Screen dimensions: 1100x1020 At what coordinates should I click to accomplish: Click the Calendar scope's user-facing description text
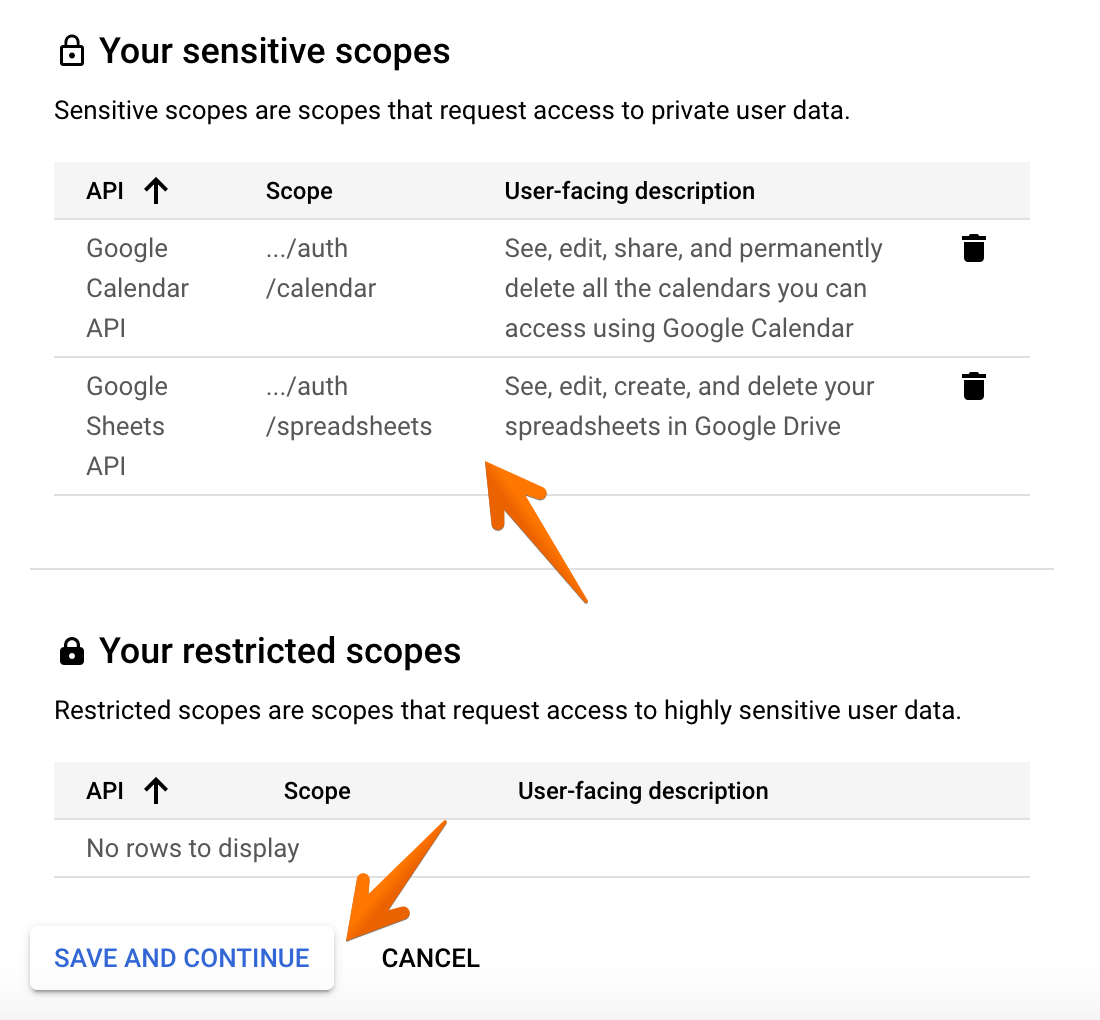click(x=693, y=288)
